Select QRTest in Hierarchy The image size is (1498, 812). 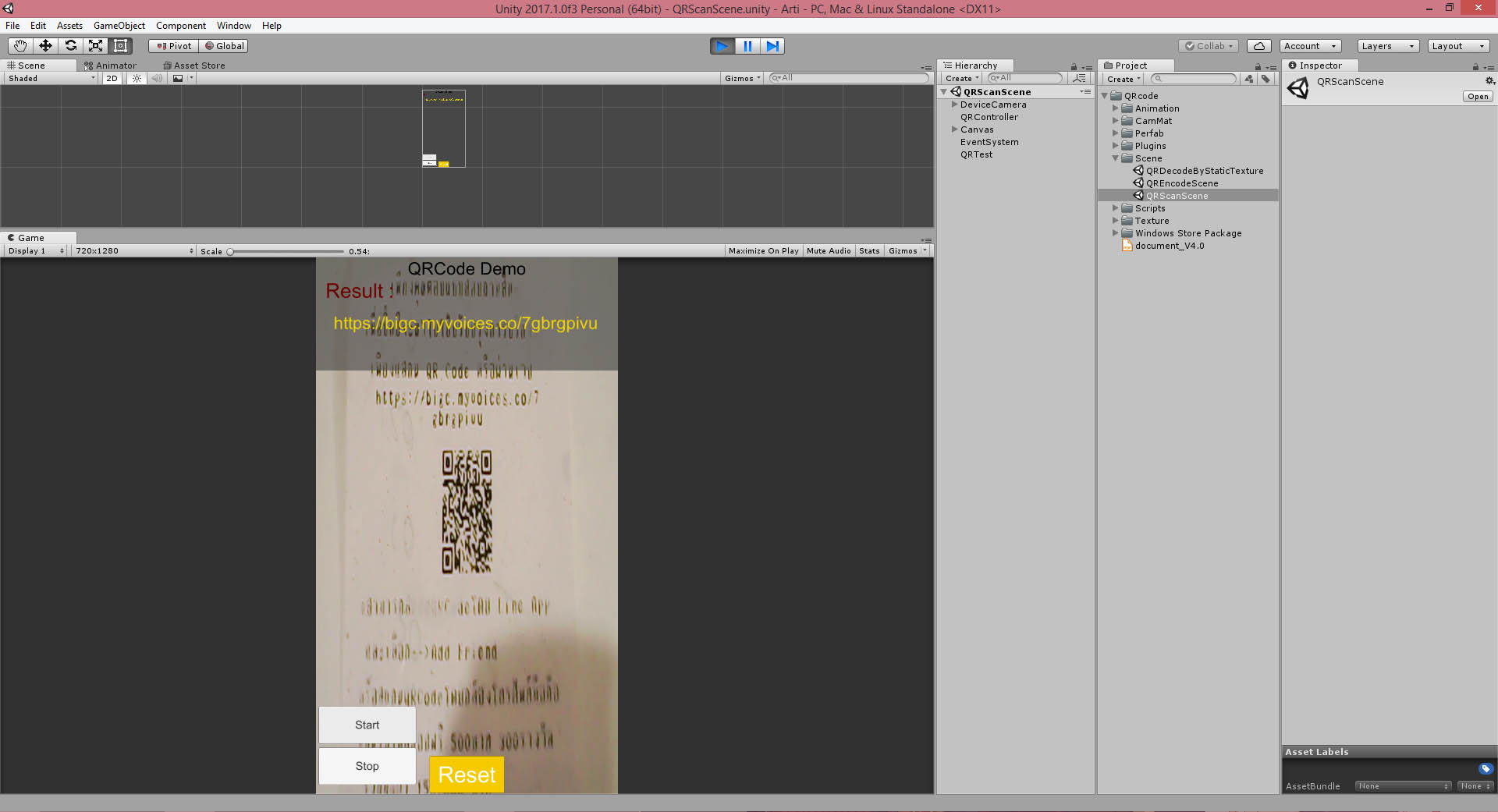tap(976, 154)
